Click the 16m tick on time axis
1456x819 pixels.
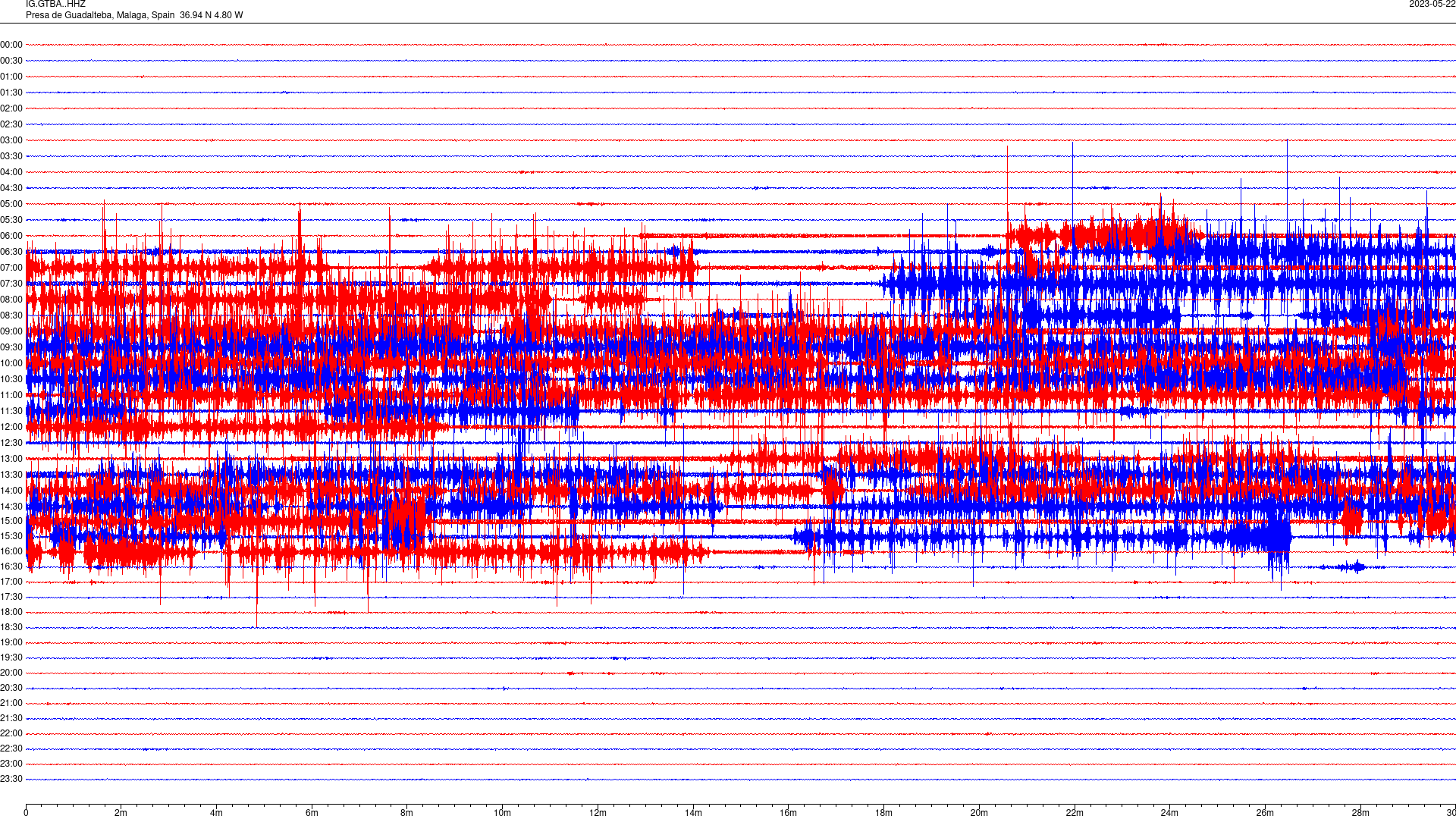(789, 813)
